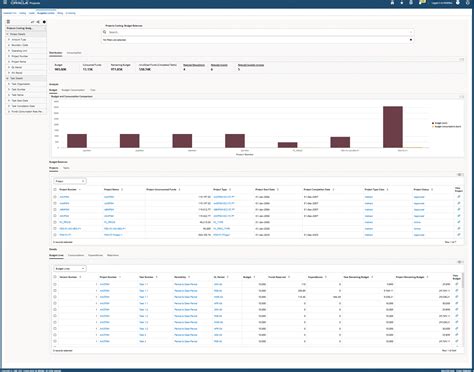Click the search magnifier icon
This screenshot has height=372, width=474.
click(105, 32)
